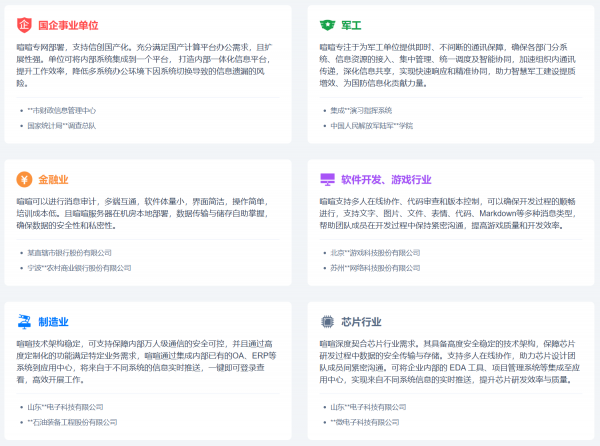Click the 金融业 description paragraph
The image size is (600, 446).
click(x=142, y=213)
